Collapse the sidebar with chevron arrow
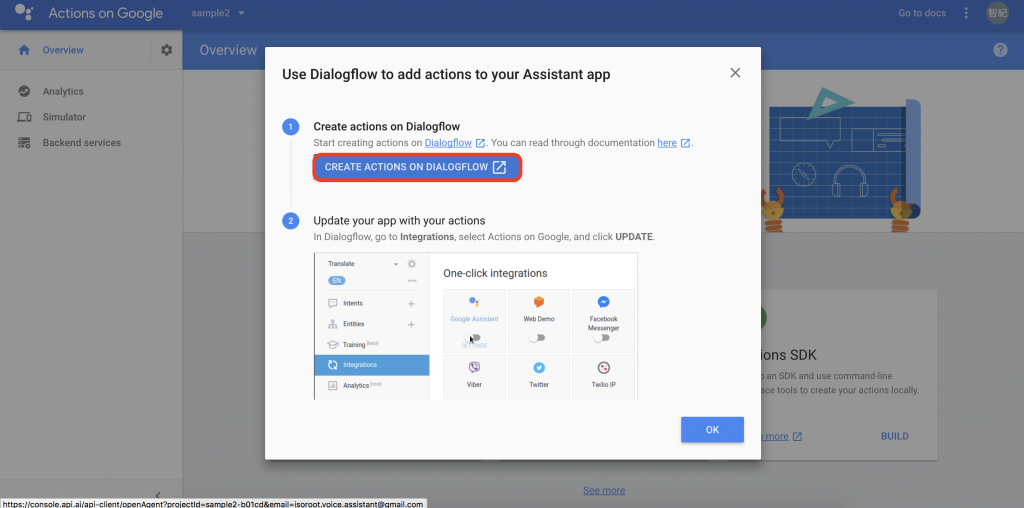Screen dimensions: 1024x508 [x=157, y=496]
